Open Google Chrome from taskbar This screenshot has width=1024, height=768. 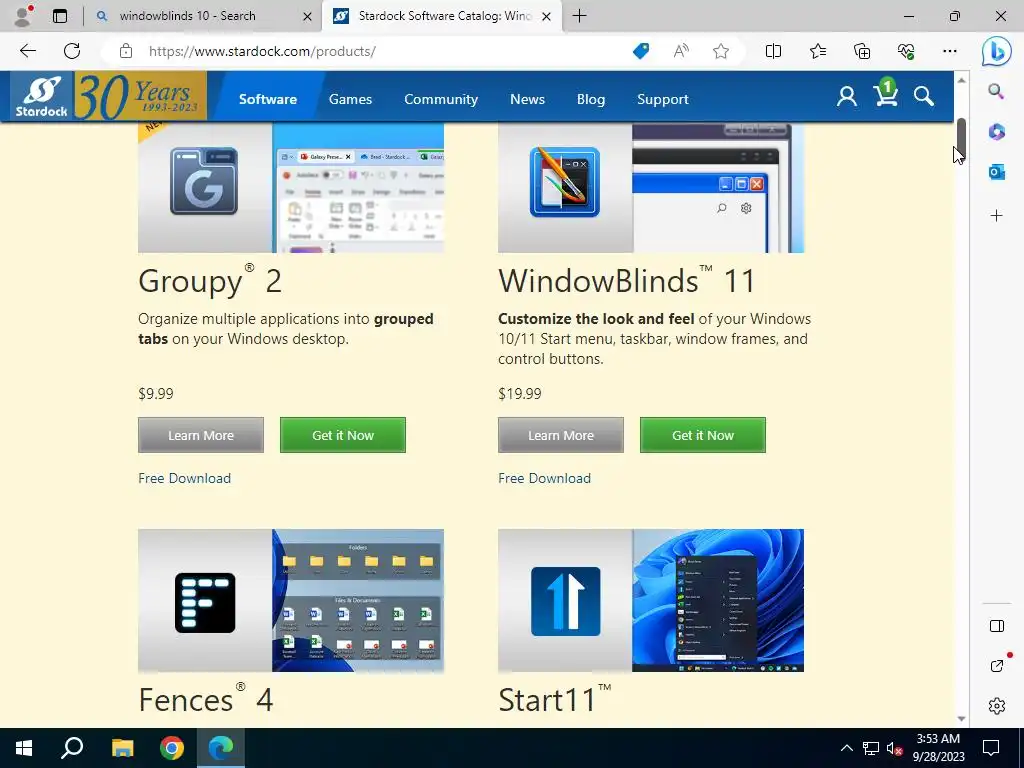click(172, 748)
